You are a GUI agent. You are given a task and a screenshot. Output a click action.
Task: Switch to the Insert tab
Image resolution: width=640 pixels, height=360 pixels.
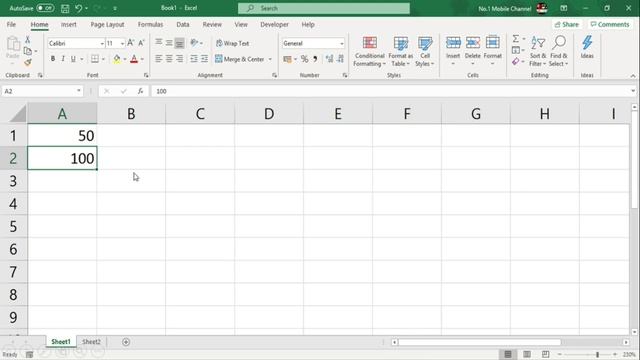pyautogui.click(x=69, y=24)
